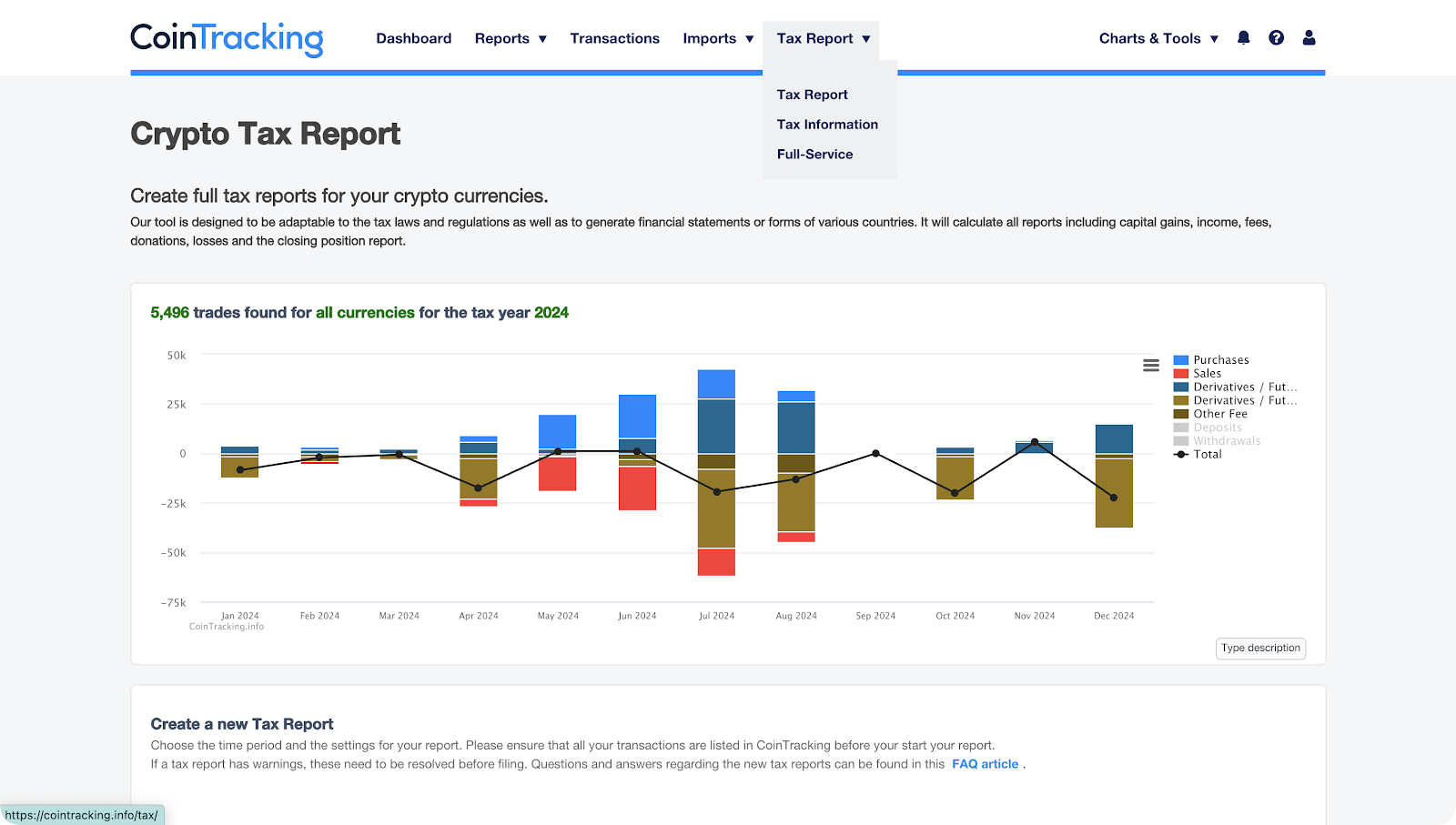The height and width of the screenshot is (825, 1456).
Task: Select Tax Information from the open menu
Action: click(x=827, y=124)
